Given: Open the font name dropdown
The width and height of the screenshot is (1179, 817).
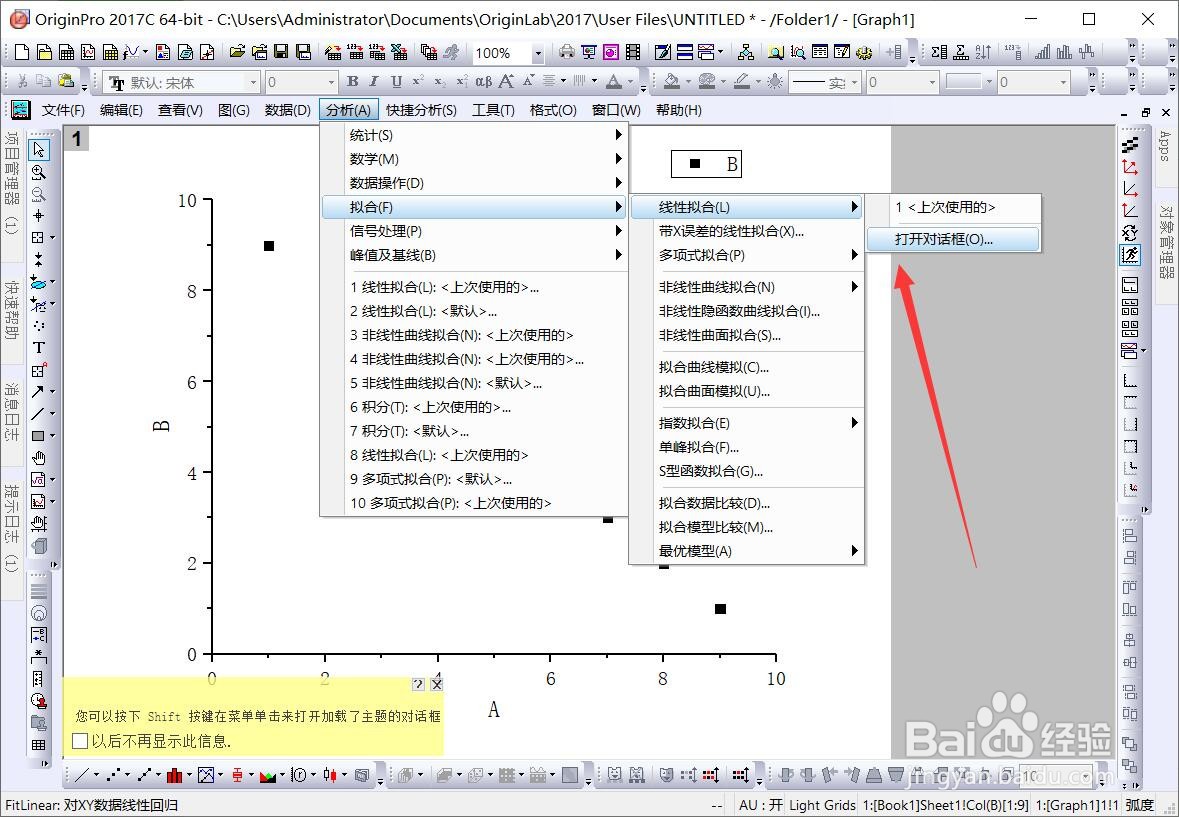Looking at the screenshot, I should coord(253,82).
